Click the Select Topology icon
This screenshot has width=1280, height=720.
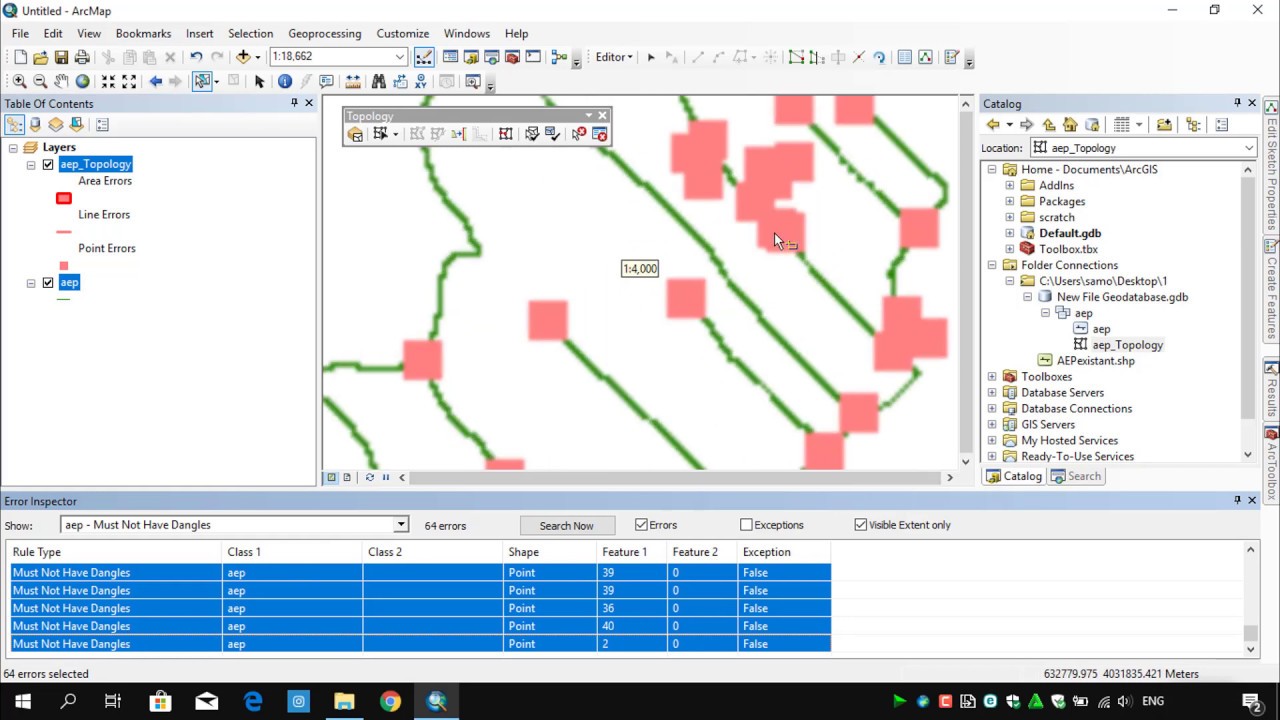pyautogui.click(x=355, y=134)
